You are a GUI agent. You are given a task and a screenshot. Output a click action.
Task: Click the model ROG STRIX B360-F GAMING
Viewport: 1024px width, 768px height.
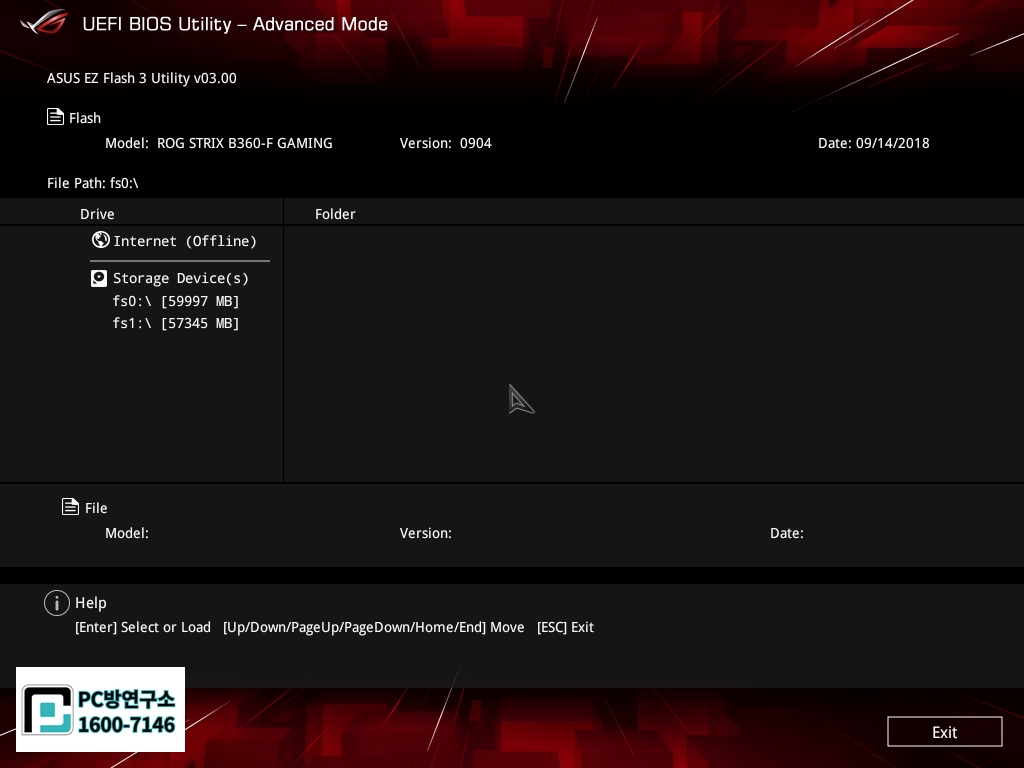point(244,143)
